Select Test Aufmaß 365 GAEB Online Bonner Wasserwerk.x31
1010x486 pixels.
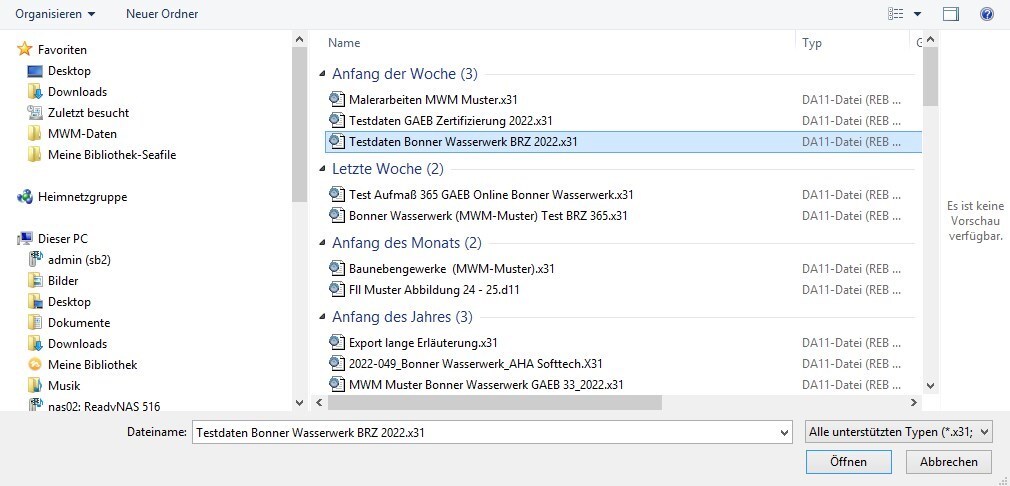[491, 194]
